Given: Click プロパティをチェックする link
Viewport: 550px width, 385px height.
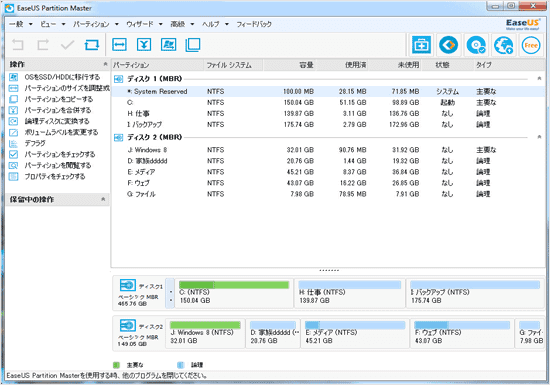Looking at the screenshot, I should [x=55, y=176].
